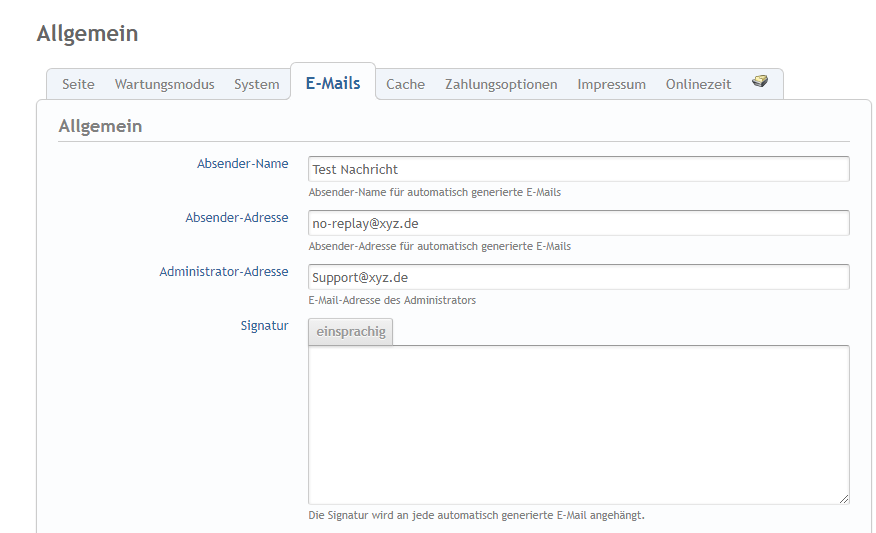Open the Wartungsmodus tab
The height and width of the screenshot is (533, 876).
click(x=164, y=84)
